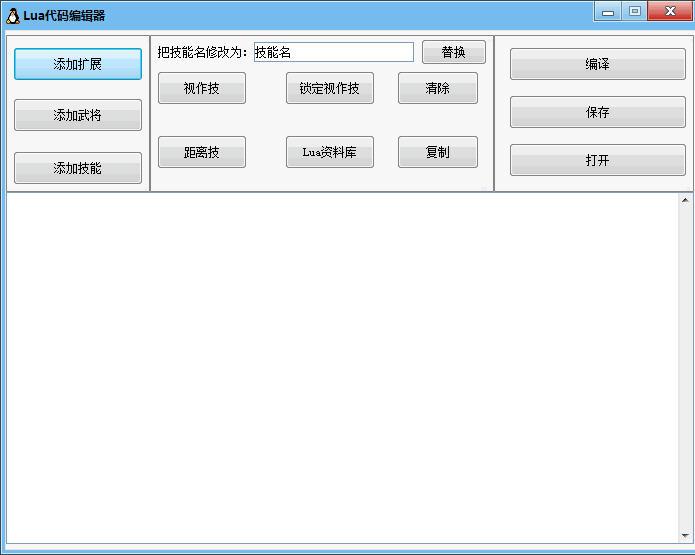Viewport: 695px width, 555px height.
Task: Click the 添加扩展 button
Action: coord(77,64)
